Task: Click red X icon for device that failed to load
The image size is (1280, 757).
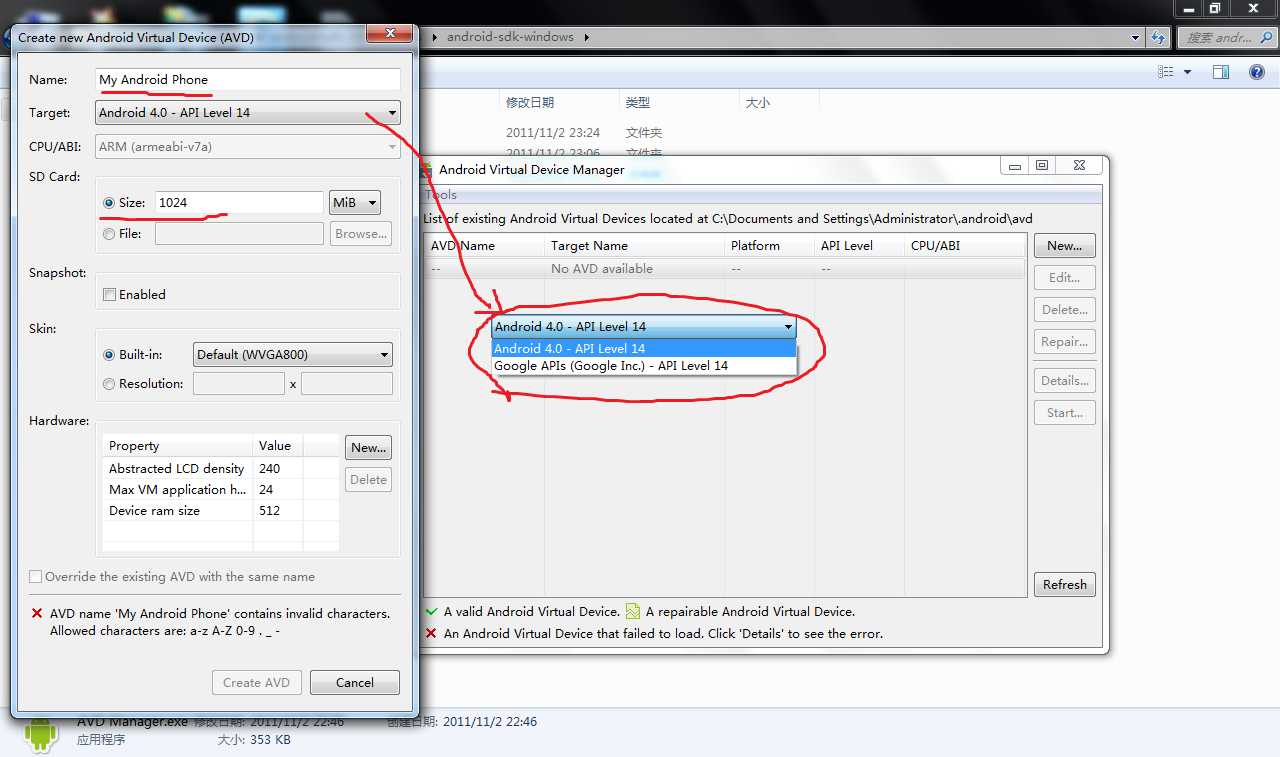Action: coord(431,633)
